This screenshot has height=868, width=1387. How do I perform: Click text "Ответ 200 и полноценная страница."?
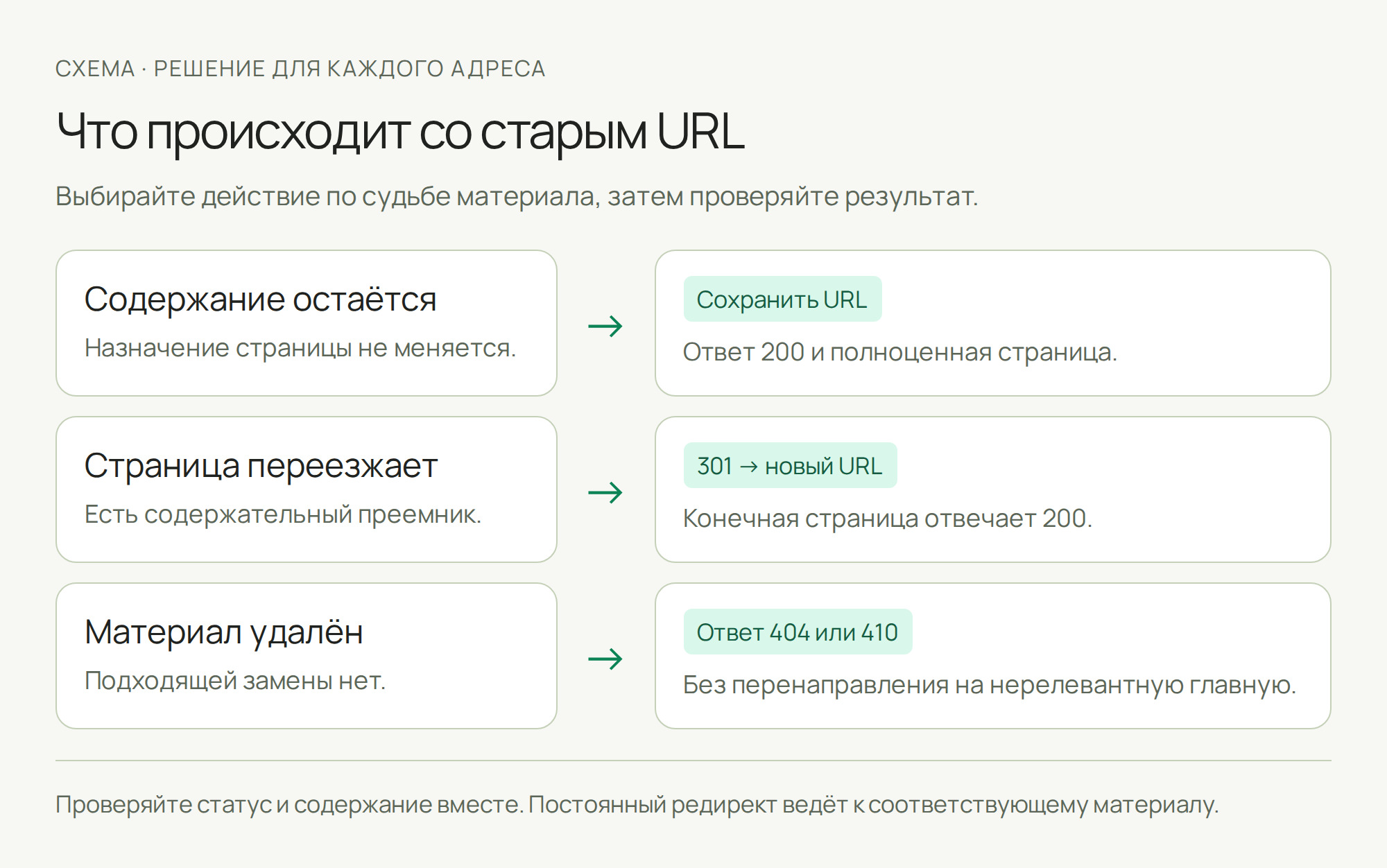(x=900, y=352)
